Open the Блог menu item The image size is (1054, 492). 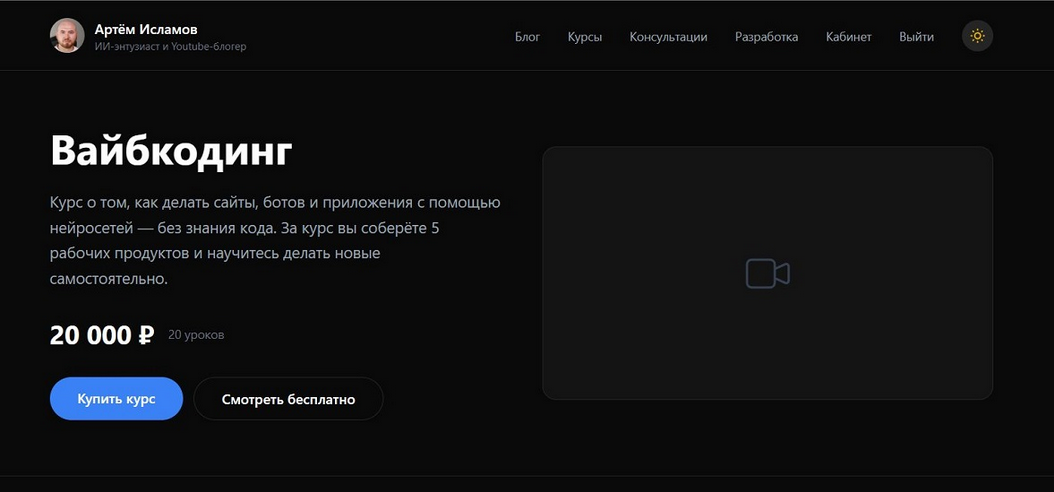[528, 37]
